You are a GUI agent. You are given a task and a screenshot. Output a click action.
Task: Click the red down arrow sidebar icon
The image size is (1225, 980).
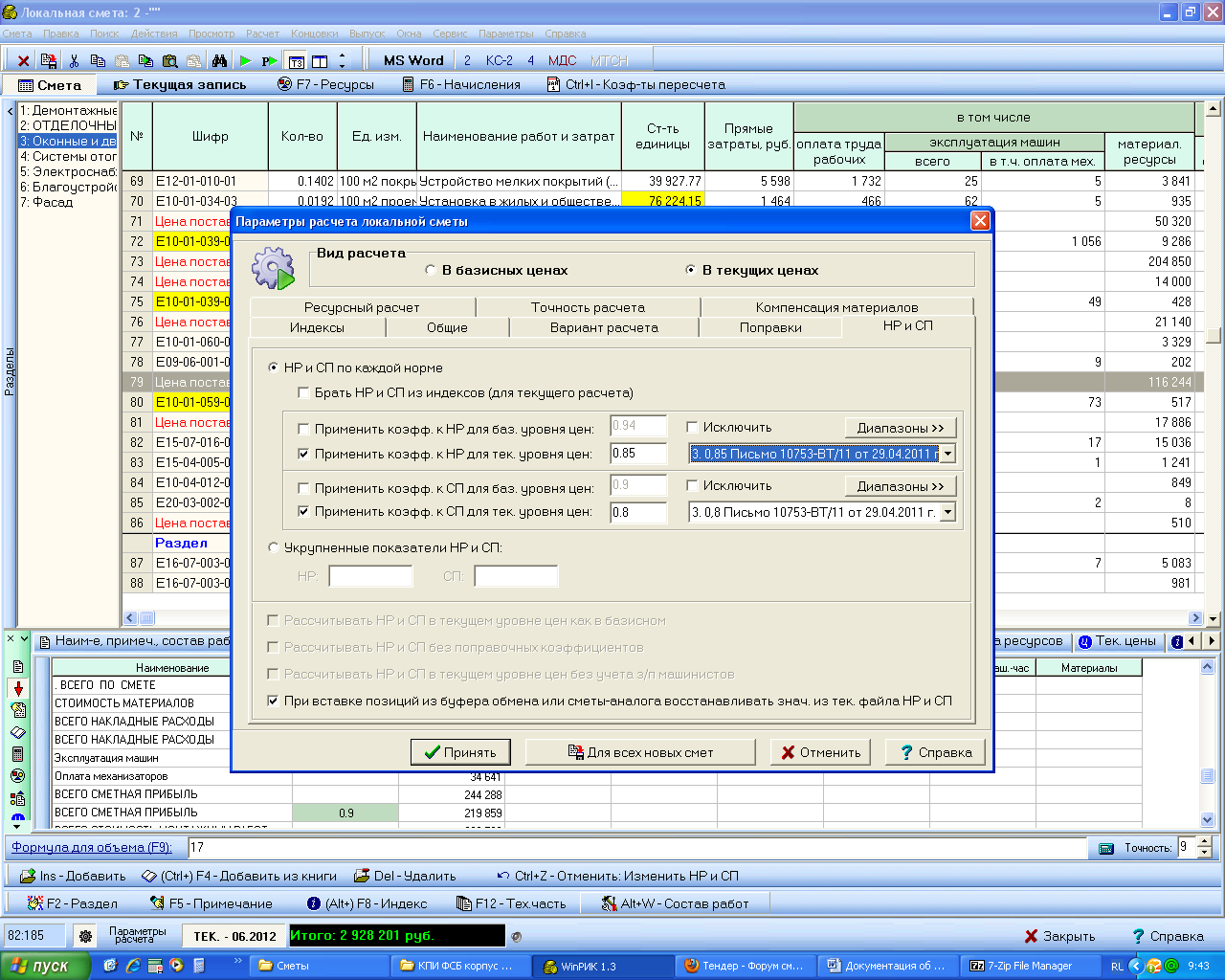pyautogui.click(x=18, y=688)
